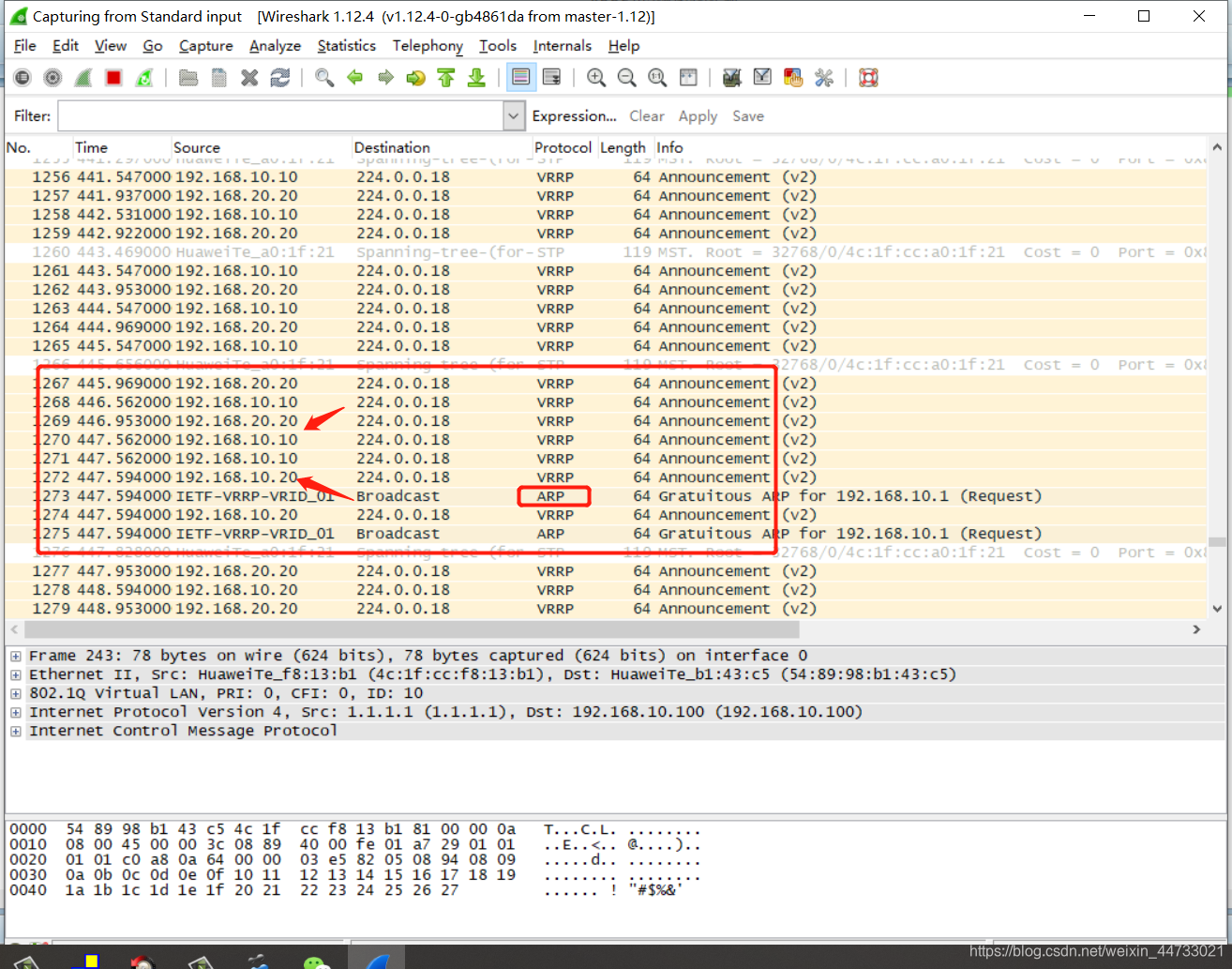Viewport: 1232px width, 969px height.
Task: Expand the Frame 243 details row
Action: pos(16,656)
